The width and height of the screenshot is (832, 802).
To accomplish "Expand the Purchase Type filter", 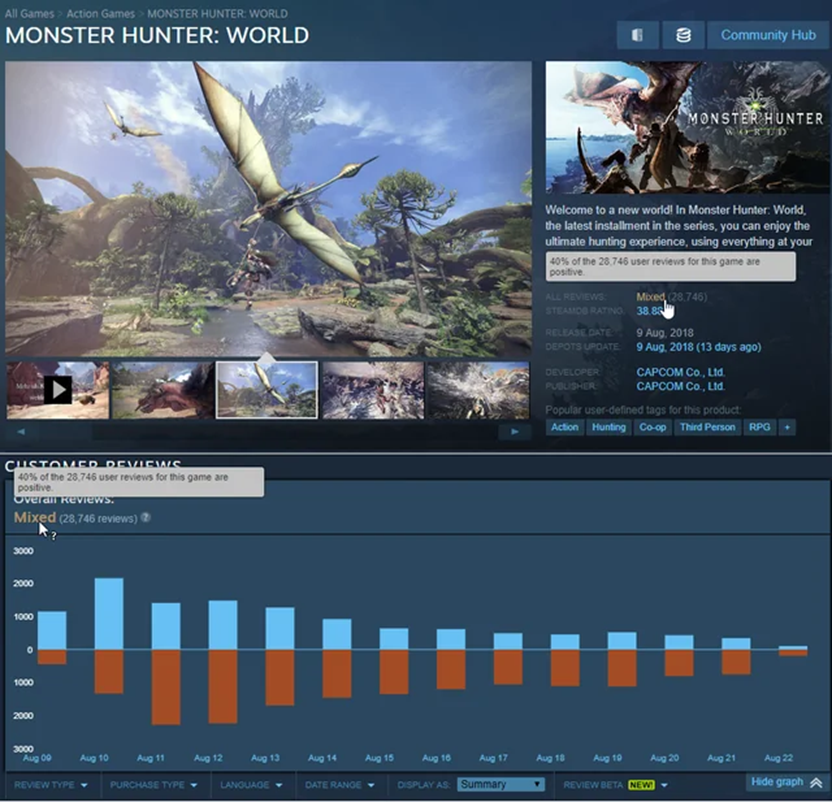I will (x=154, y=785).
